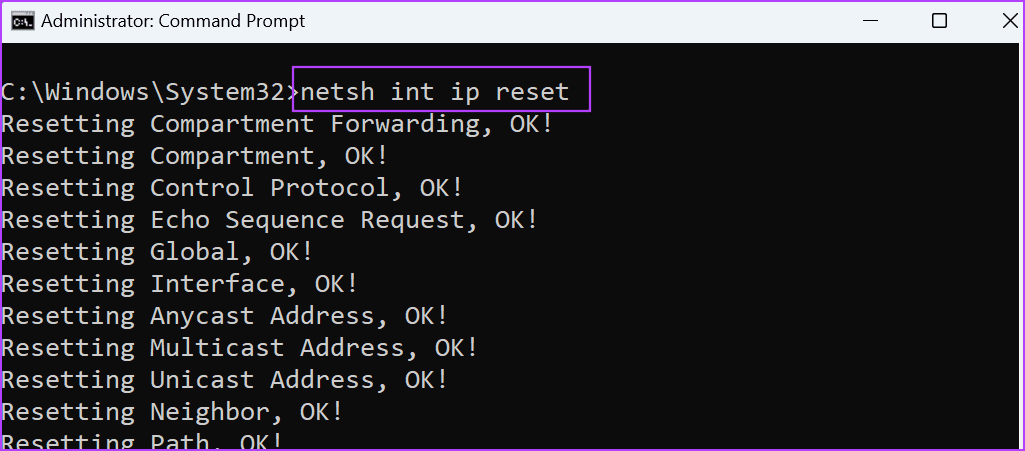Click the Resetting Multicast Address line

click(x=240, y=348)
